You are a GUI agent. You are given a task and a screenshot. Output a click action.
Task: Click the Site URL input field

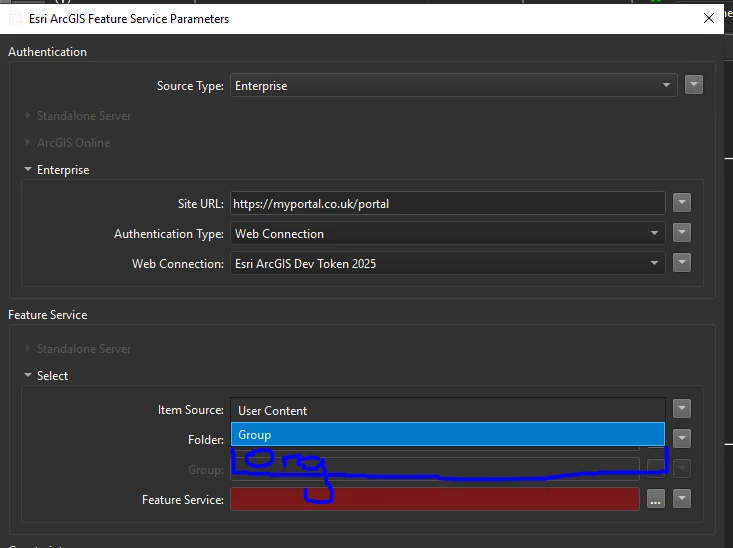447,203
